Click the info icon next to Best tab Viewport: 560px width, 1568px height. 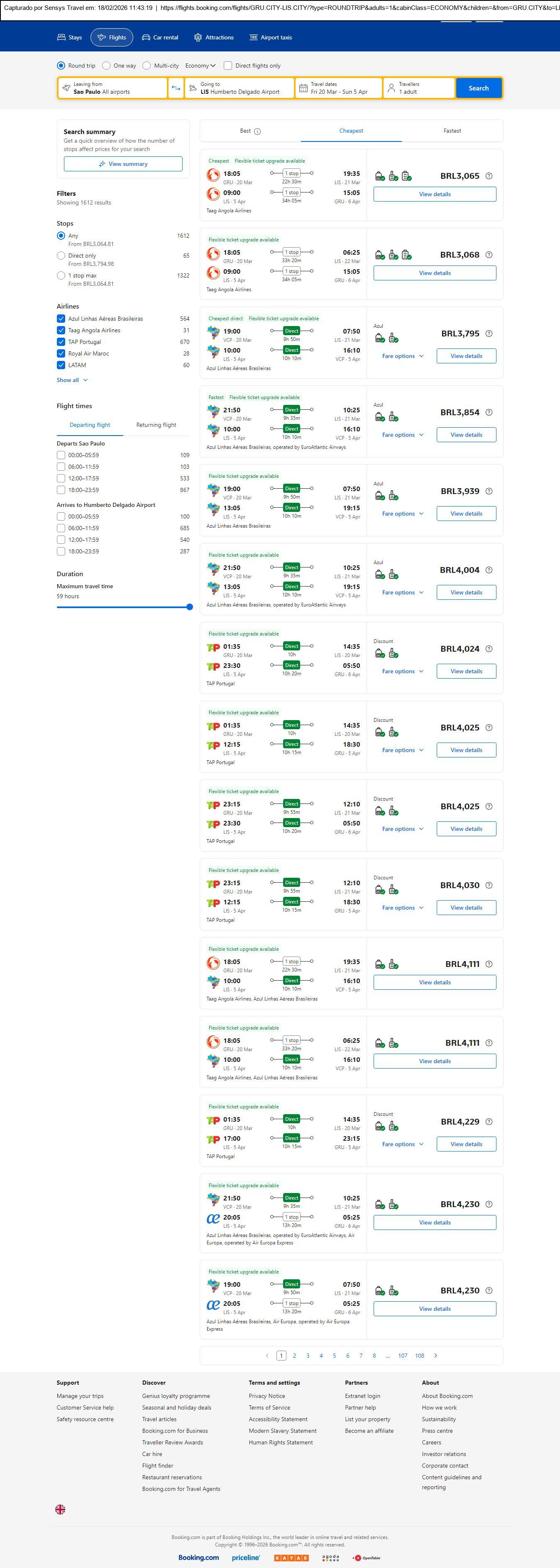click(x=257, y=131)
